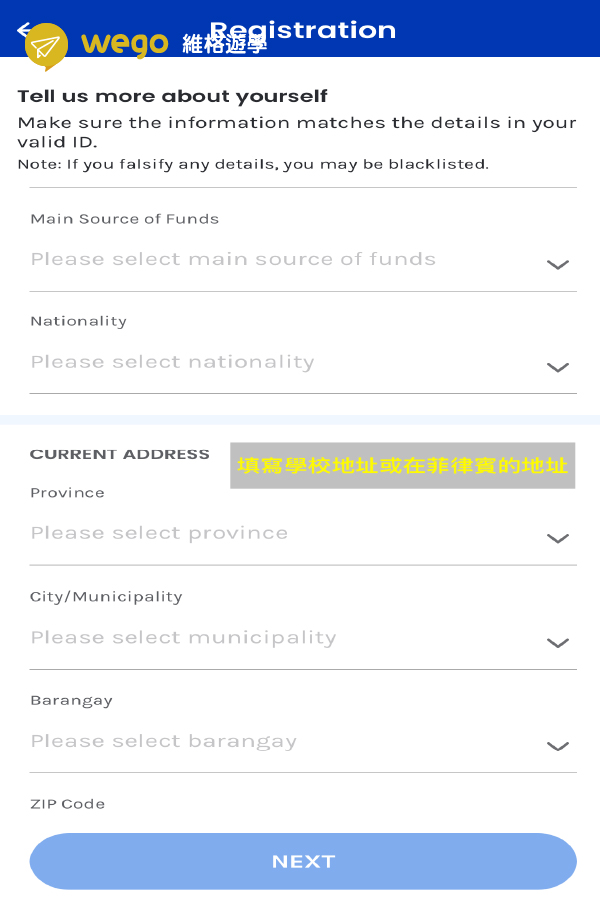This screenshot has width=600, height=900.
Task: Open 'Please select nationality' dropdown
Action: click(172, 362)
